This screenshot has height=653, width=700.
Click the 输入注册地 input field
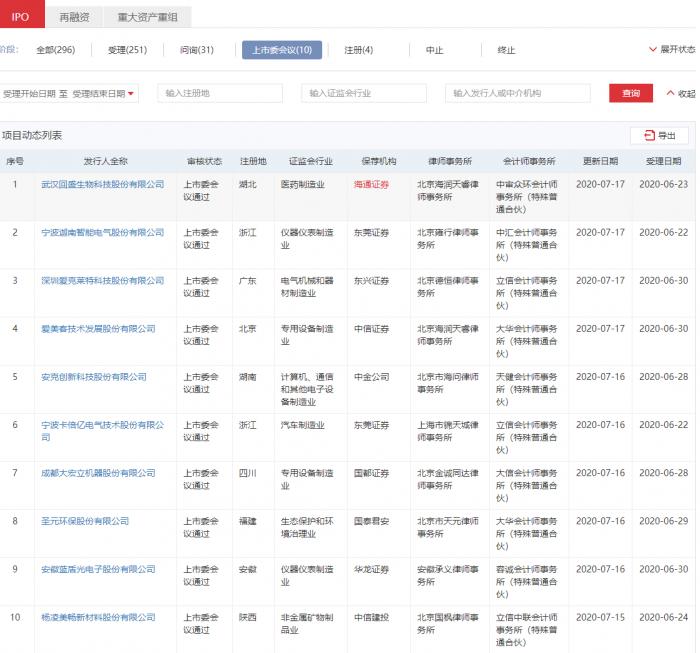(220, 93)
